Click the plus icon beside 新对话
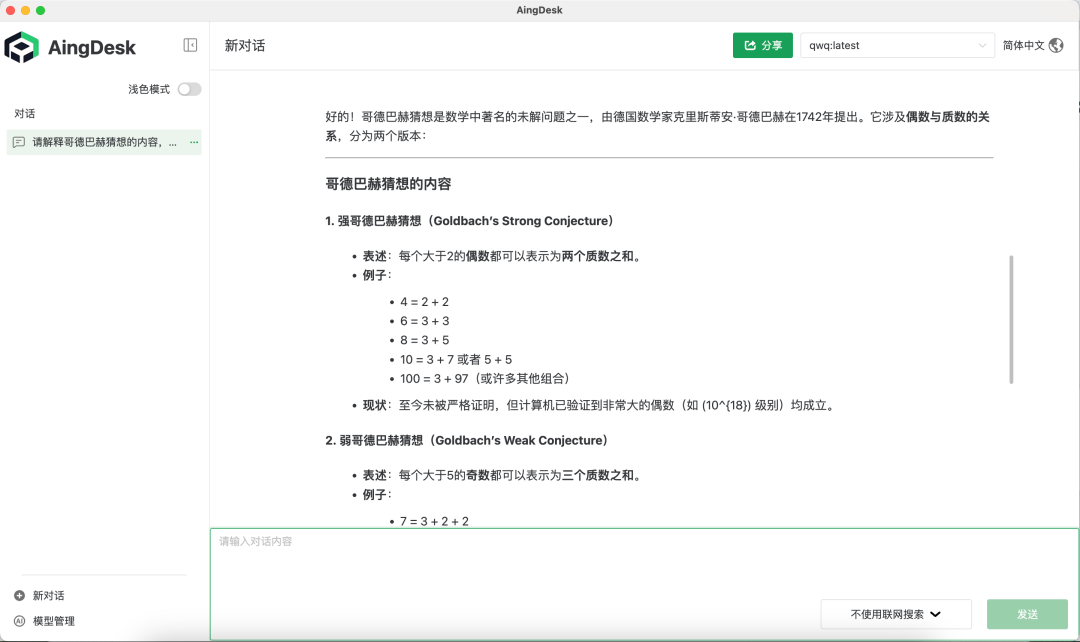The height and width of the screenshot is (642, 1080). (x=19, y=595)
